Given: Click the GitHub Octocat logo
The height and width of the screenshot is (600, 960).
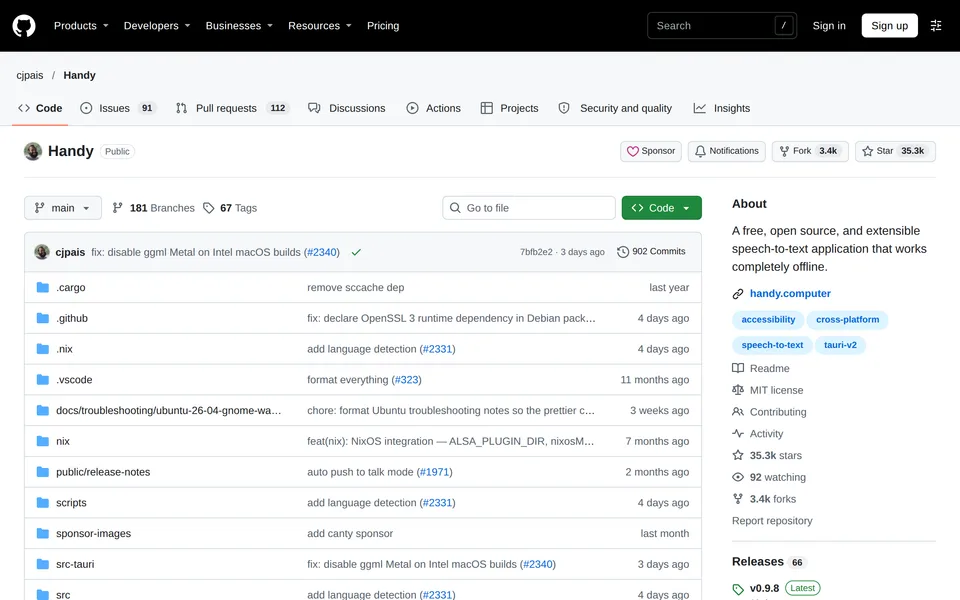Looking at the screenshot, I should (24, 26).
